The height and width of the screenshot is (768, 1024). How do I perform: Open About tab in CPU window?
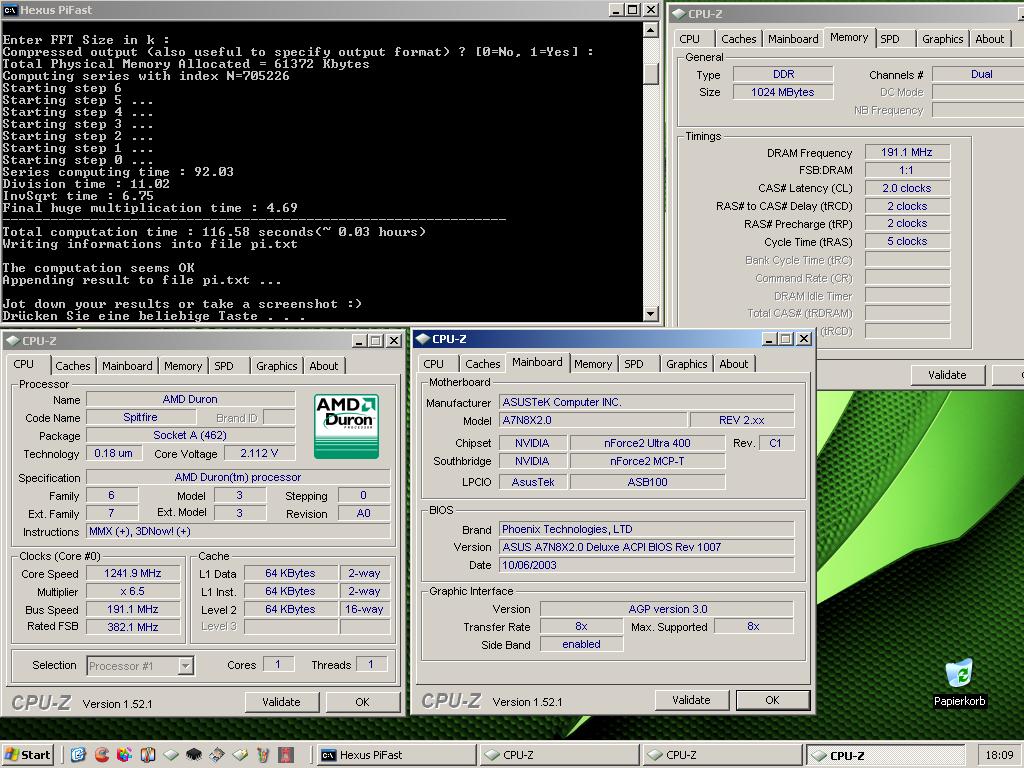pyautogui.click(x=324, y=366)
